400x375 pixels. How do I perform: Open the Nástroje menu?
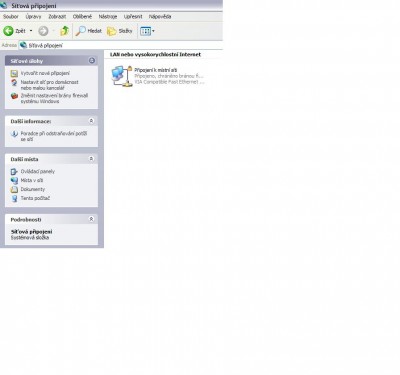point(108,16)
